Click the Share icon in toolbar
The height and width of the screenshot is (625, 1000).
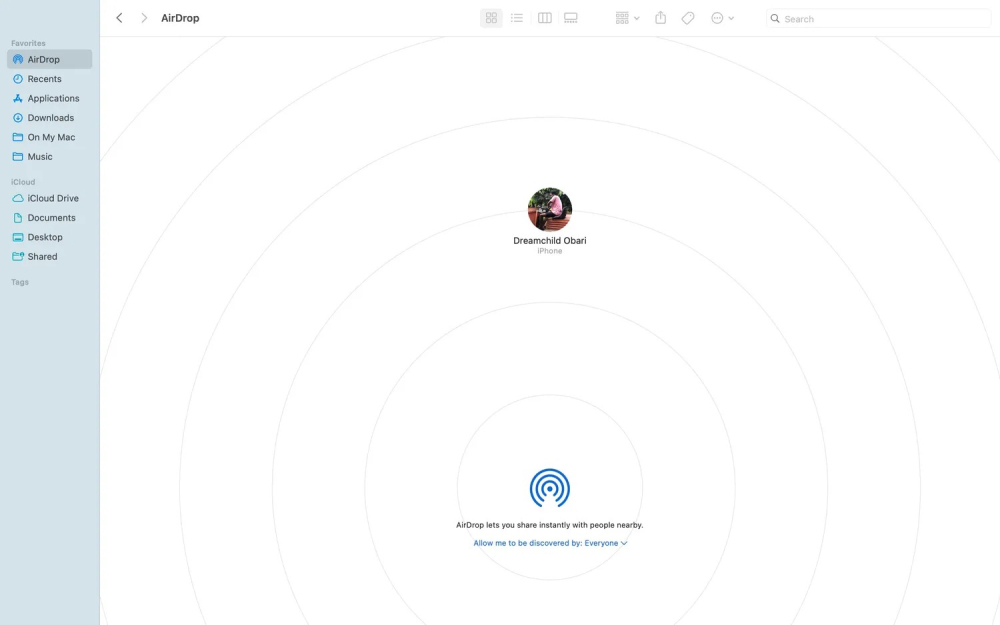pos(660,18)
